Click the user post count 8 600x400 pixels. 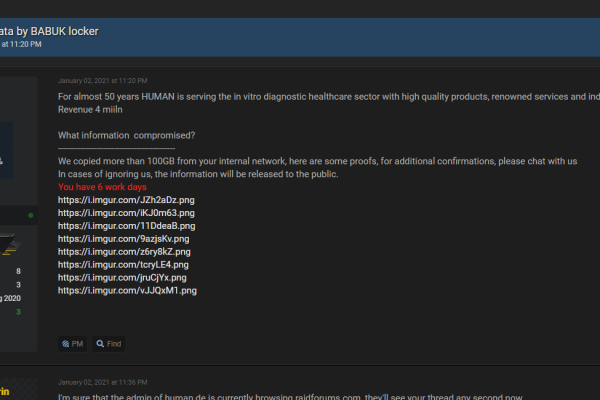click(x=18, y=271)
